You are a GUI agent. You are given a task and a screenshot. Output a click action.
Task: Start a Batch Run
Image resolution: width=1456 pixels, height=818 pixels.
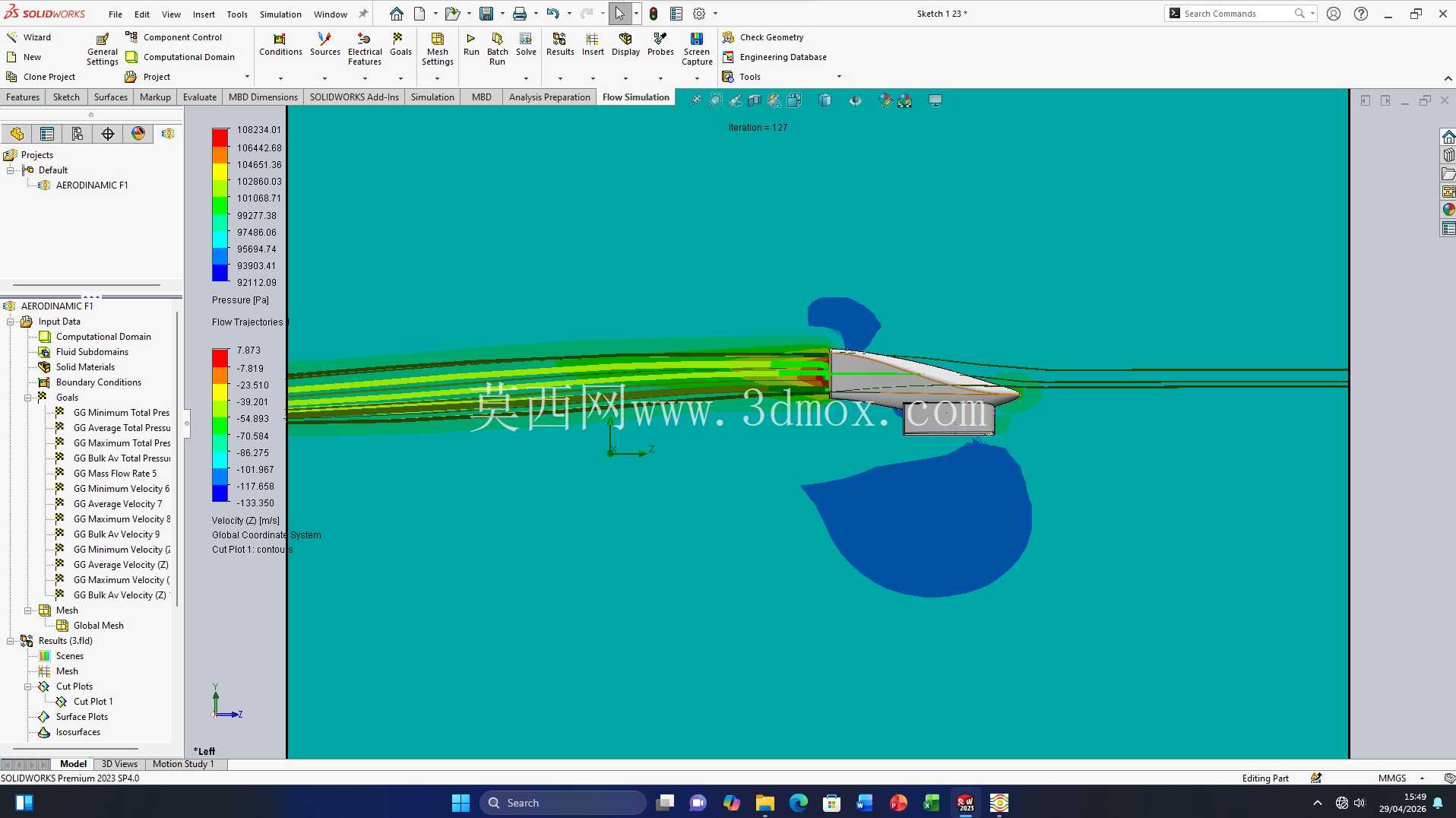[x=497, y=49]
